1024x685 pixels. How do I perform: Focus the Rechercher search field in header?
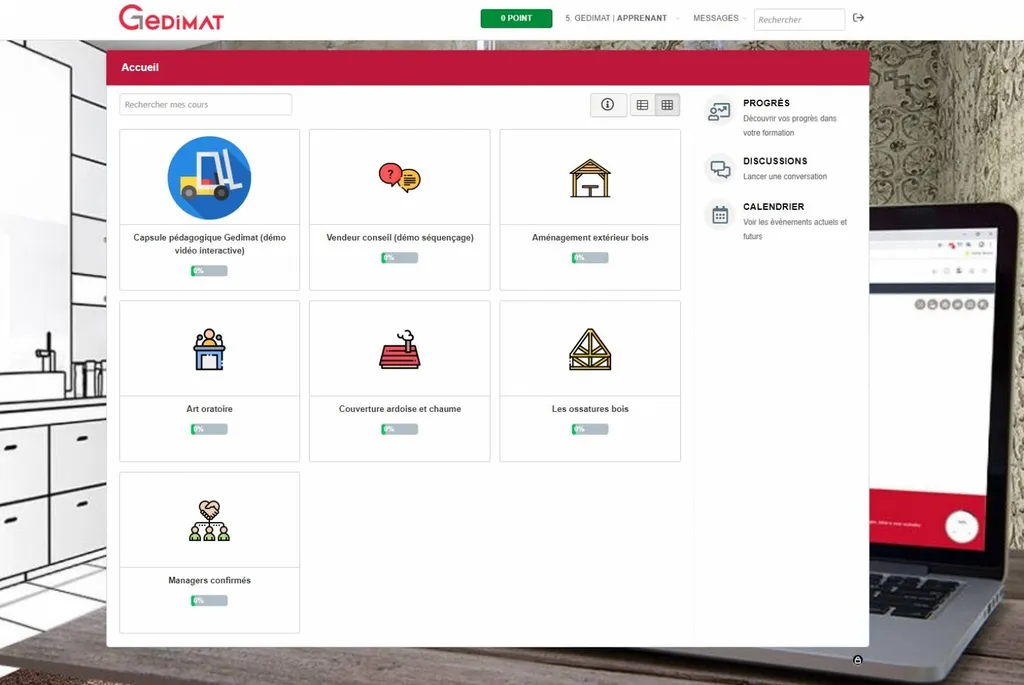tap(799, 20)
